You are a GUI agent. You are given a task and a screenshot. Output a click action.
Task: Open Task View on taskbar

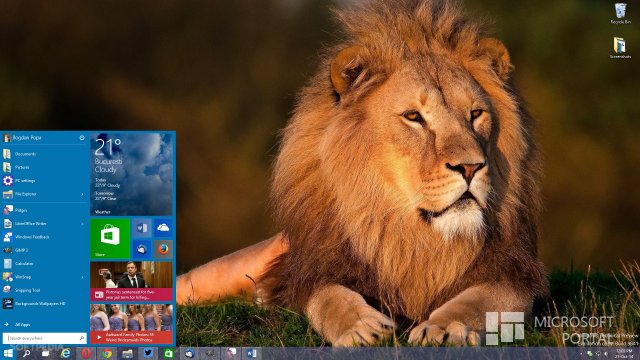[45, 353]
